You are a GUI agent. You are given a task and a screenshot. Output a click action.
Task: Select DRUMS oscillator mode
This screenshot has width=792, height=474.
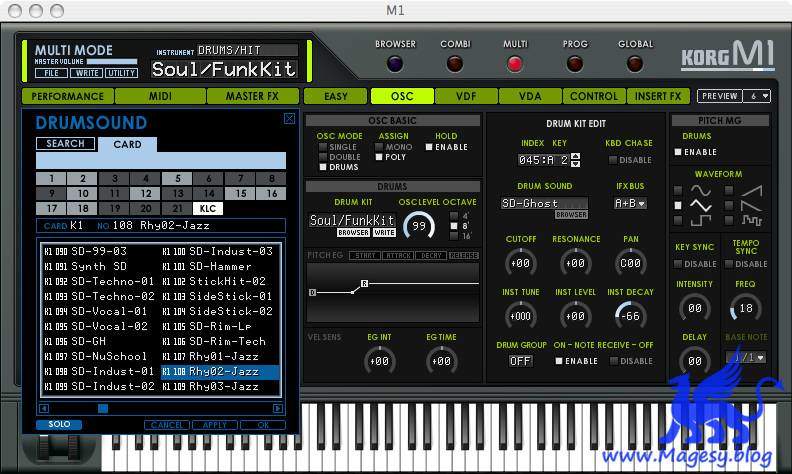[x=323, y=167]
